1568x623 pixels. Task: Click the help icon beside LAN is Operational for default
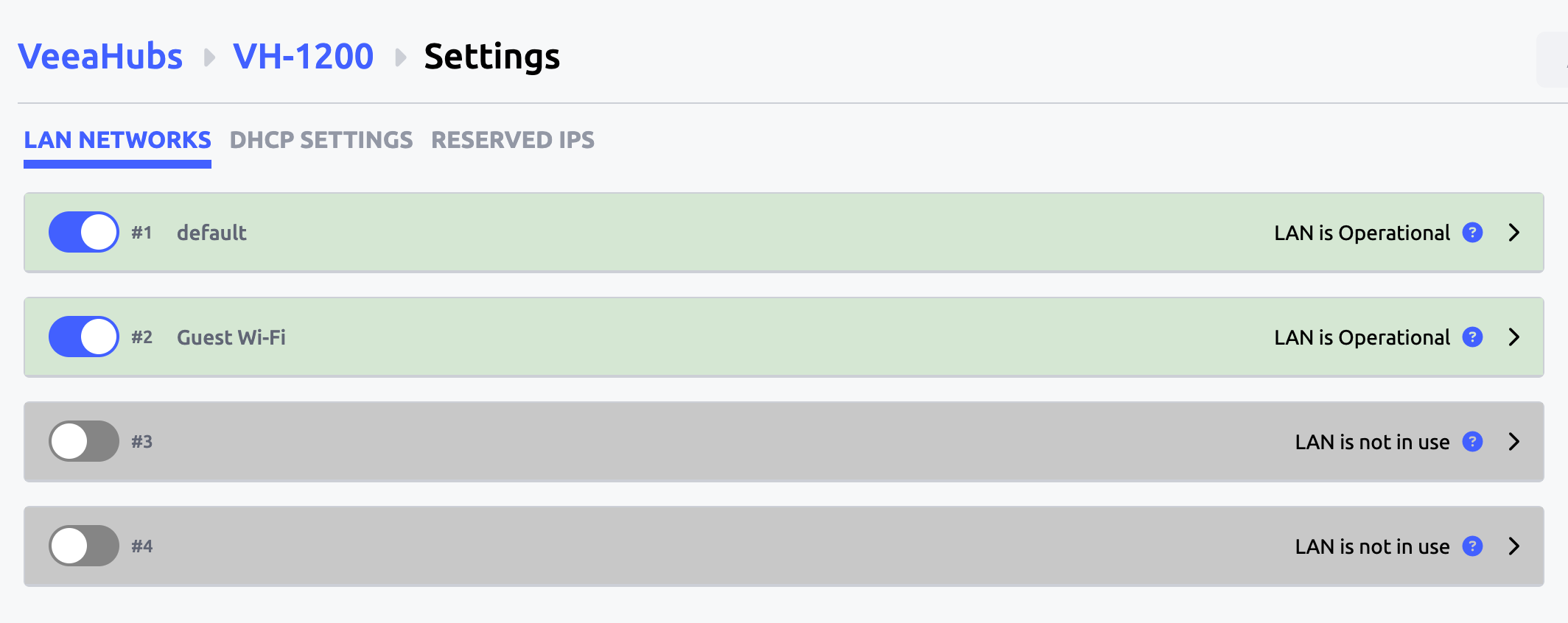click(1472, 232)
